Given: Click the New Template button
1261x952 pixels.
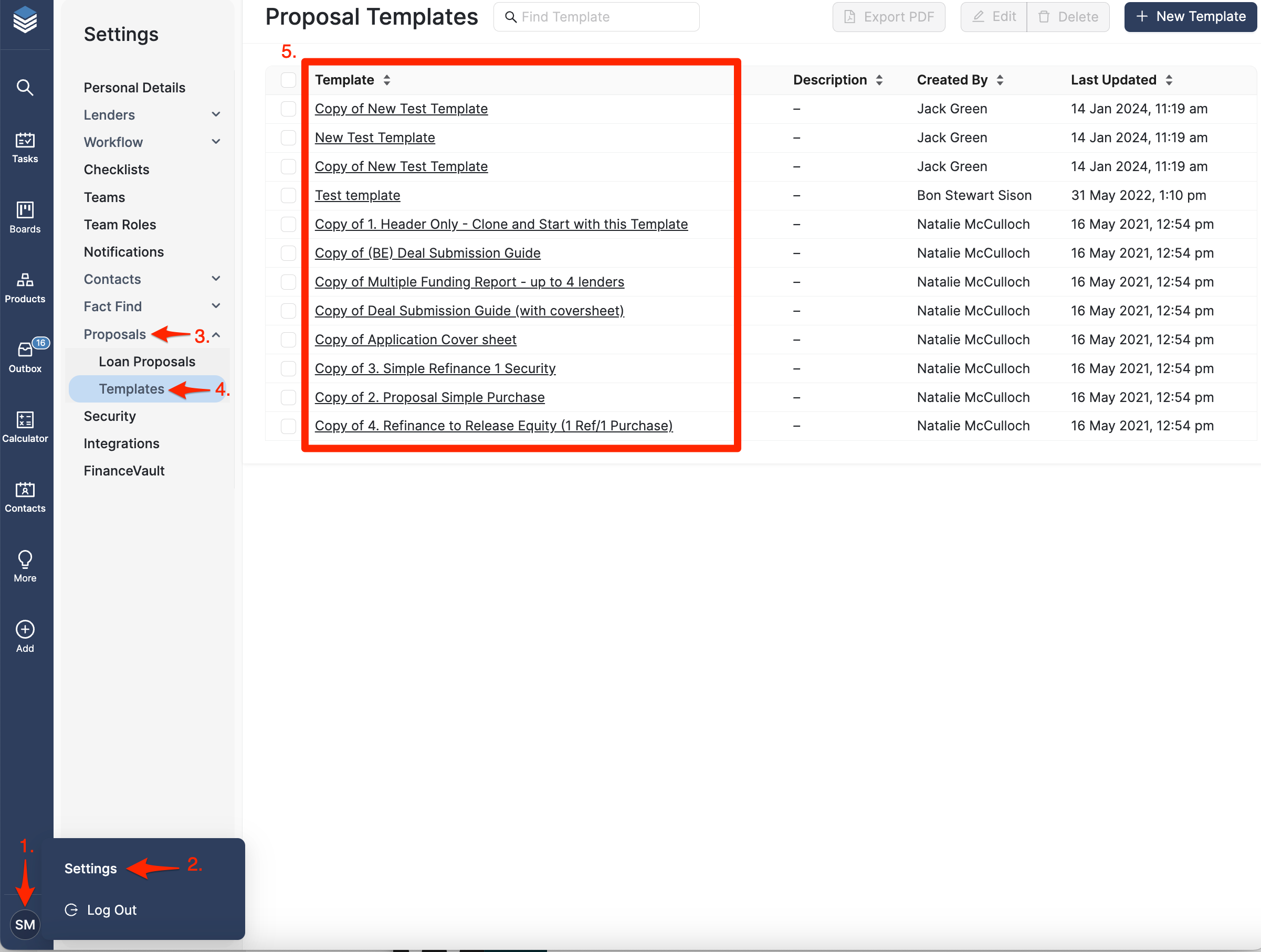Looking at the screenshot, I should (x=1190, y=17).
